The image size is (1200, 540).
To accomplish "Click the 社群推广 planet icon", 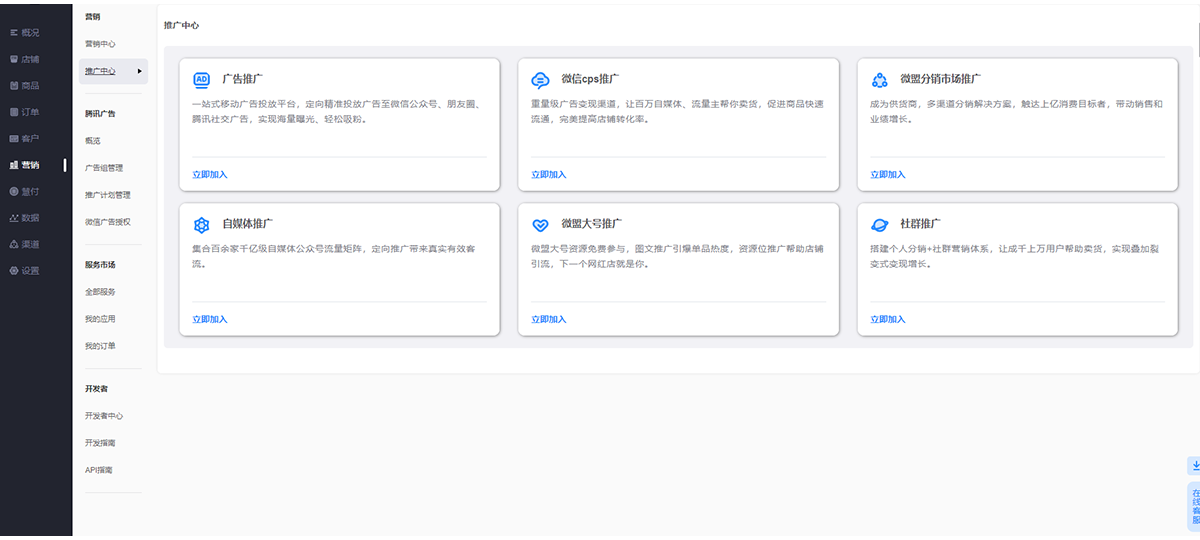I will click(879, 225).
